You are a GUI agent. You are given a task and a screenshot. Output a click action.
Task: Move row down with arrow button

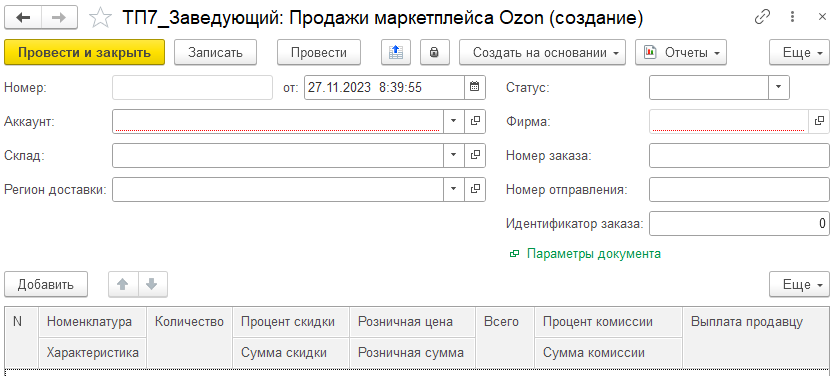(x=152, y=284)
